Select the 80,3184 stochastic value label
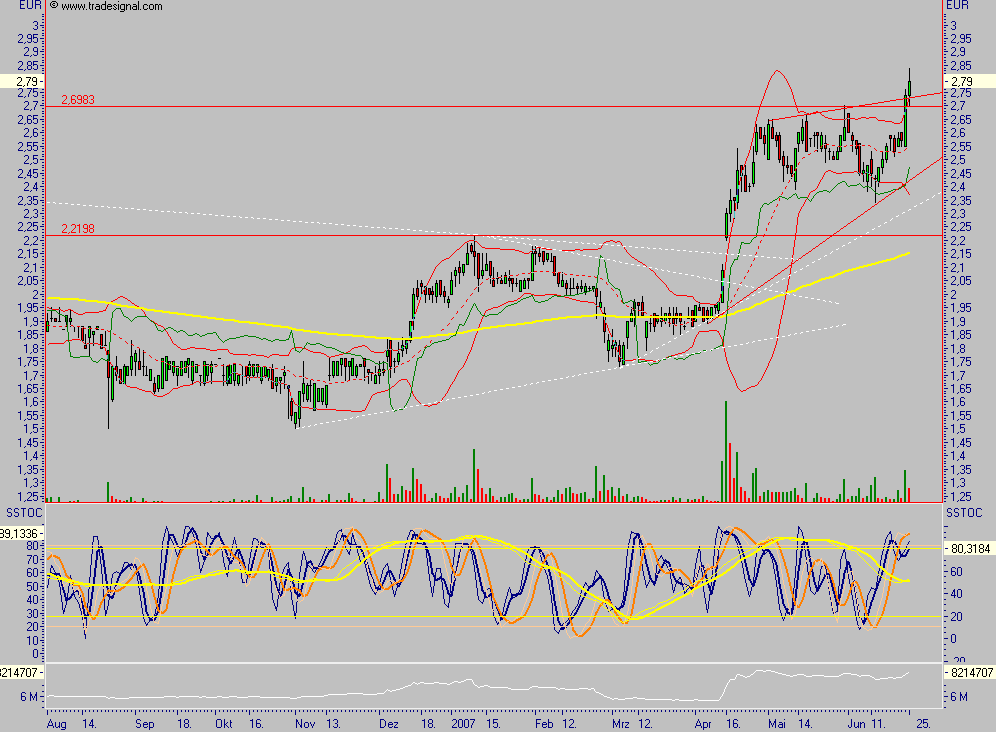This screenshot has height=732, width=996. tap(970, 548)
